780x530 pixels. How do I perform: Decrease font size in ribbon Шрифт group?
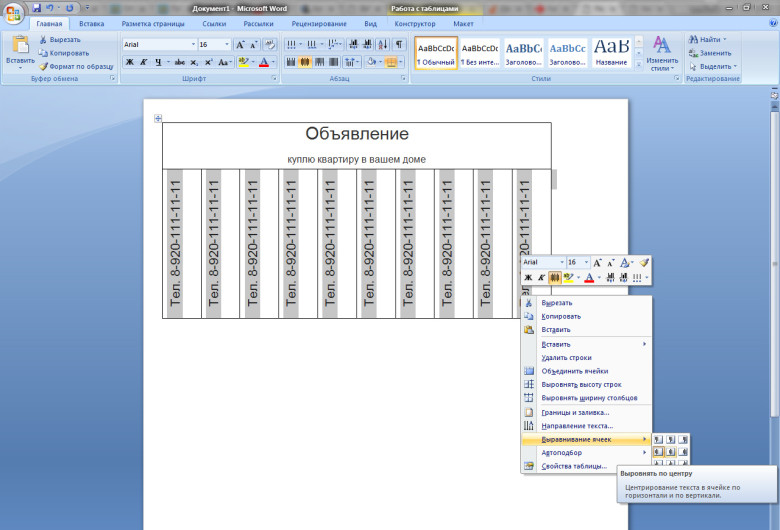pos(253,45)
